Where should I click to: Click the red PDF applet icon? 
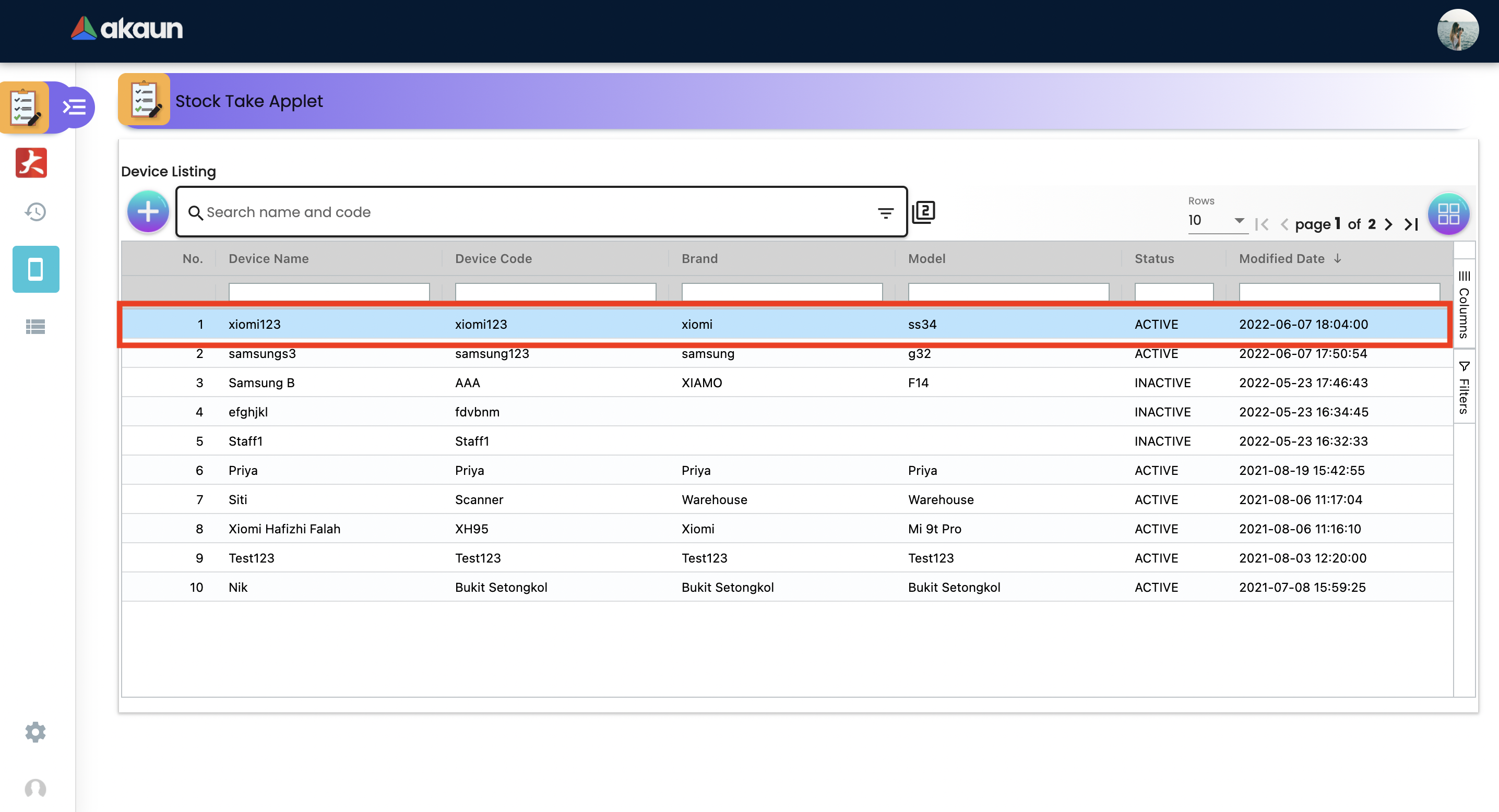pos(31,163)
